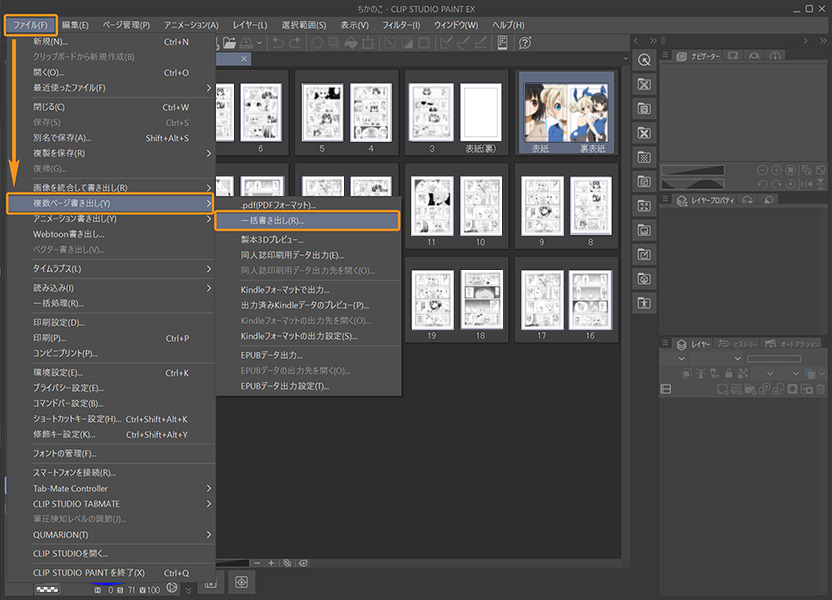
Task: Click the zoom-out minus in Navigator
Action: click(763, 169)
